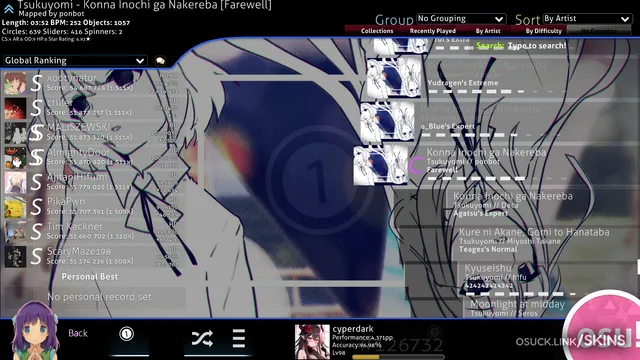Select the Farewell difficulty by ponbot
This screenshot has height=360, width=640.
496,164
